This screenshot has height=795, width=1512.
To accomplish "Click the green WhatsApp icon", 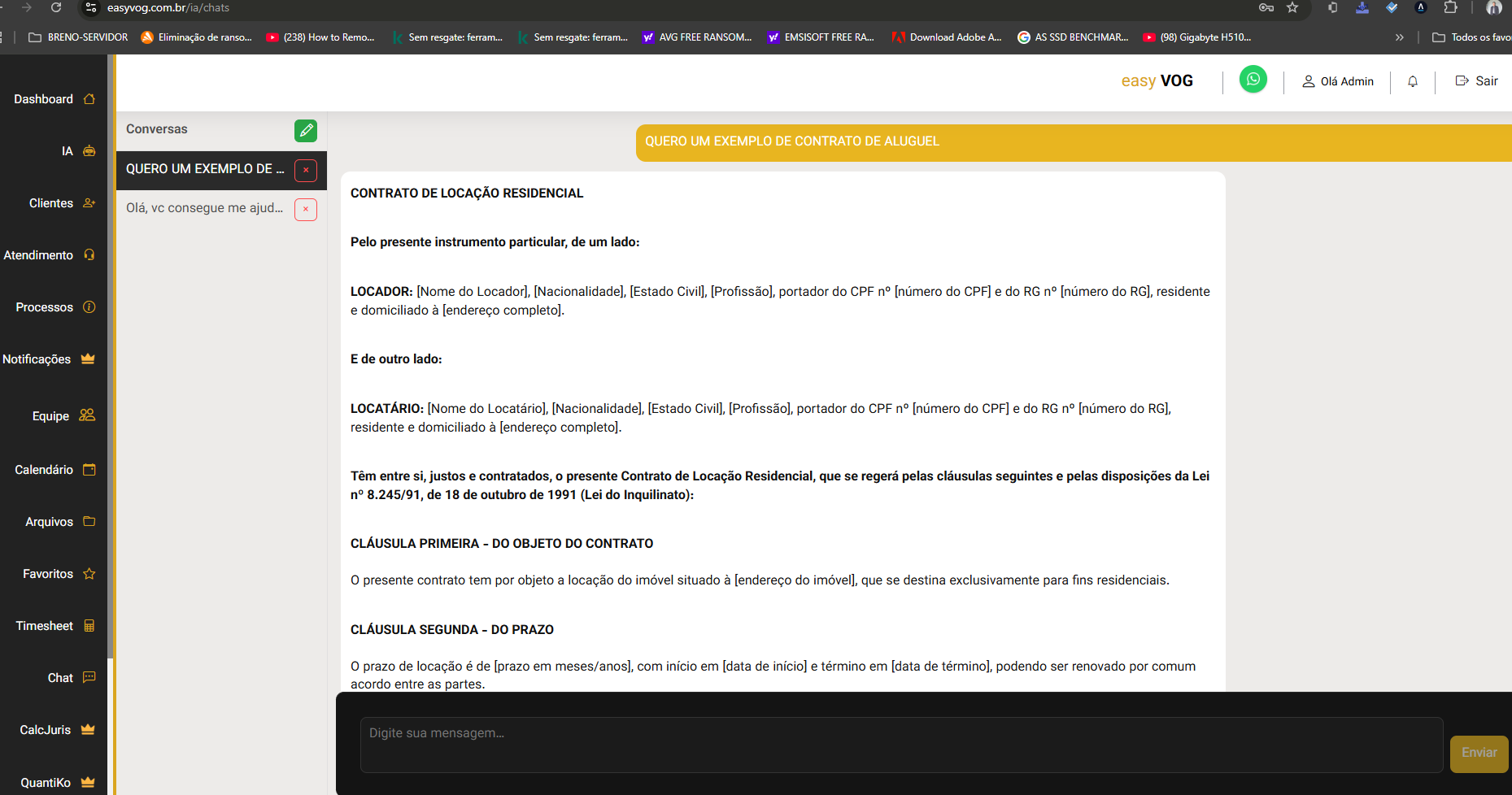I will [1253, 80].
